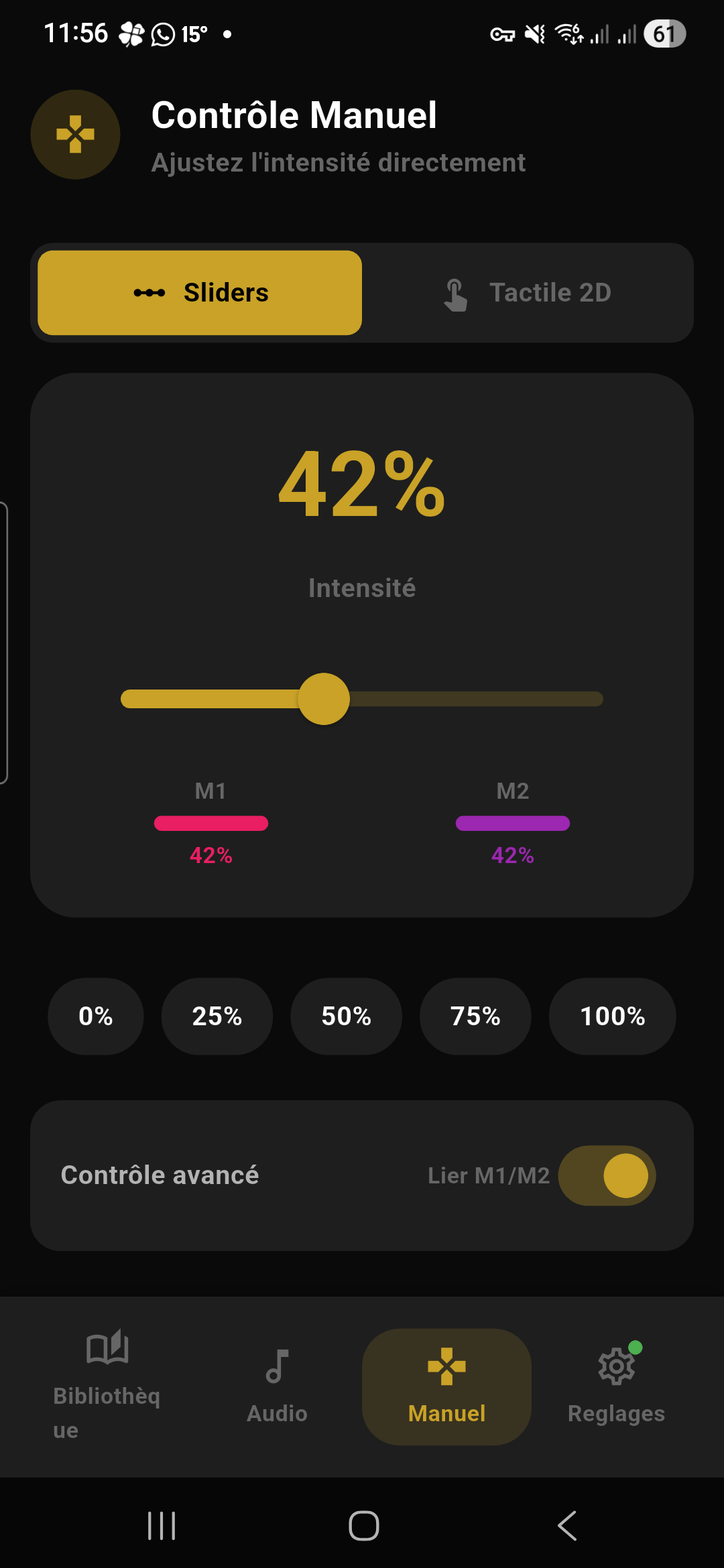
Task: Tap the purple M2 level bar
Action: click(513, 824)
